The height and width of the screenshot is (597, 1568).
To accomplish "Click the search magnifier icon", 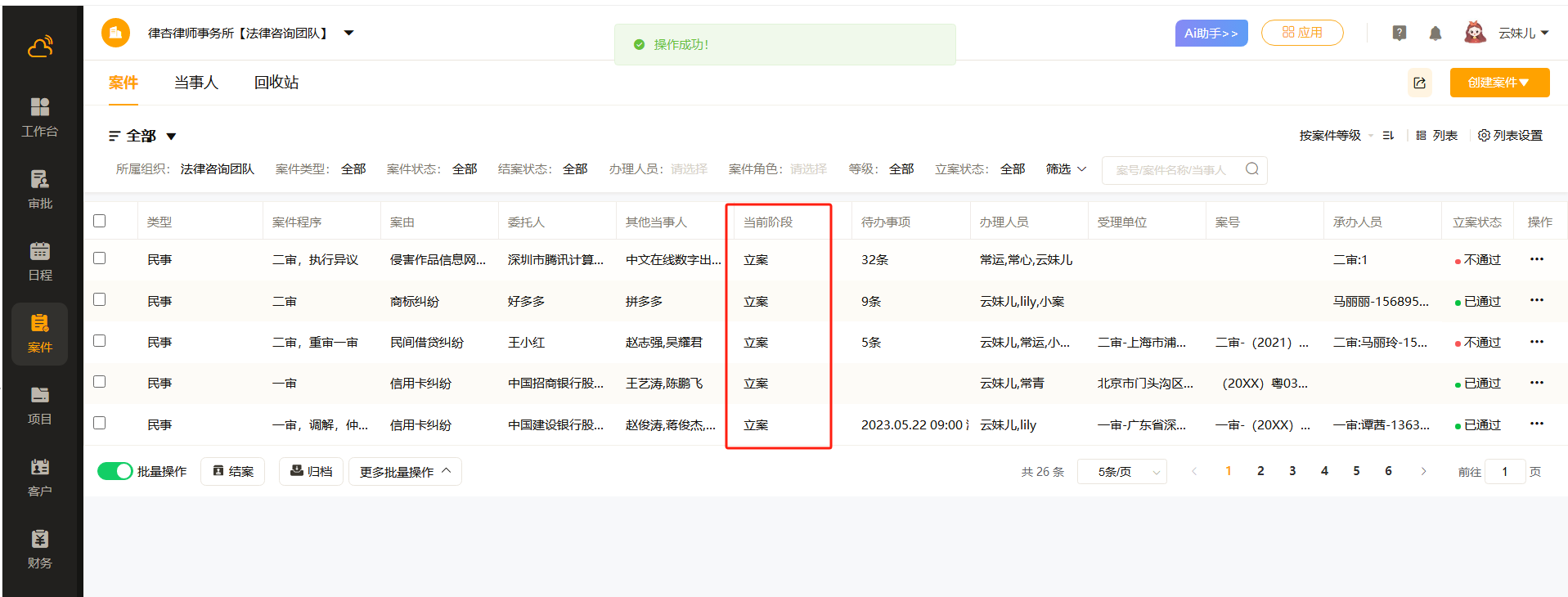I will pos(1252,169).
